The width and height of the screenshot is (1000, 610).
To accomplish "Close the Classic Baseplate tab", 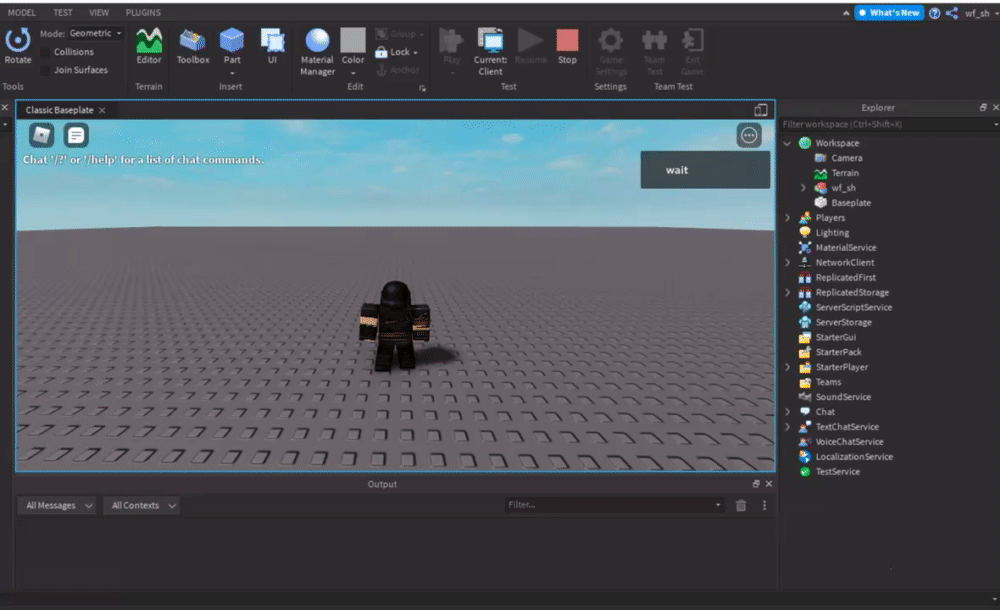I will coord(102,110).
